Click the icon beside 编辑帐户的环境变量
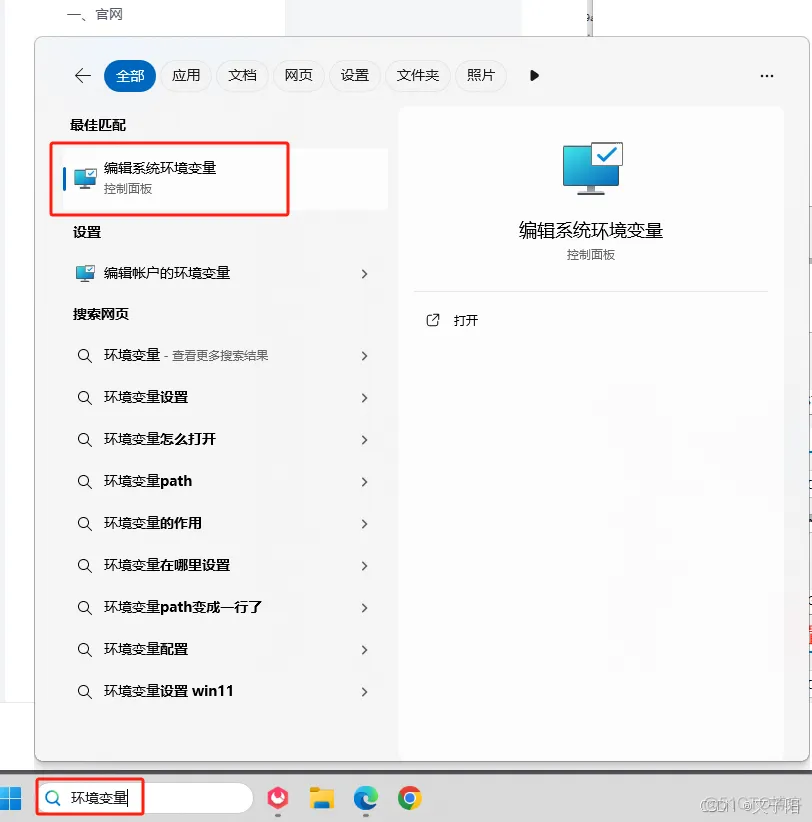Image resolution: width=812 pixels, height=822 pixels. [x=86, y=273]
